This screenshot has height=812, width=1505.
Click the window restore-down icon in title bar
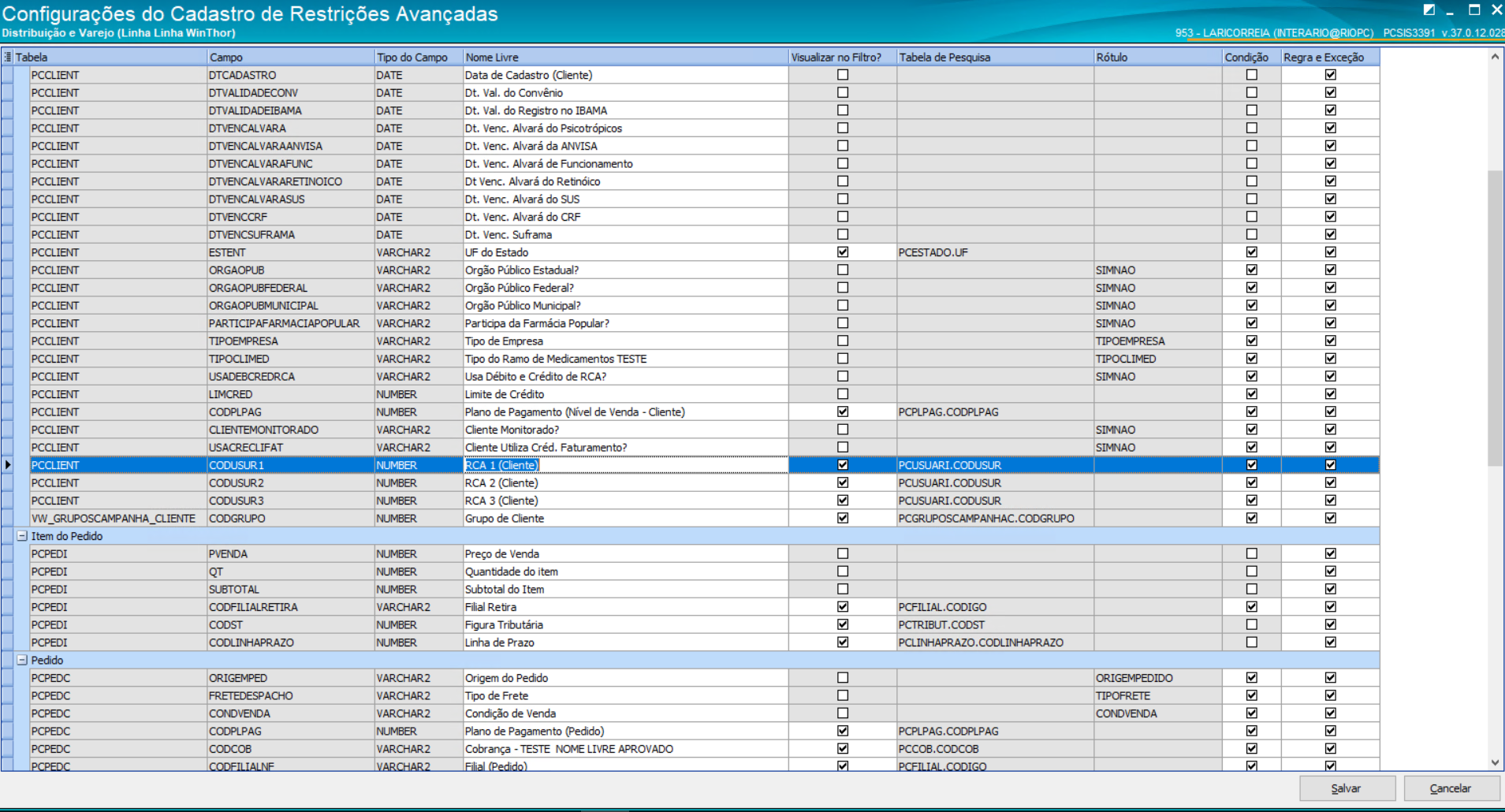pos(1429,10)
